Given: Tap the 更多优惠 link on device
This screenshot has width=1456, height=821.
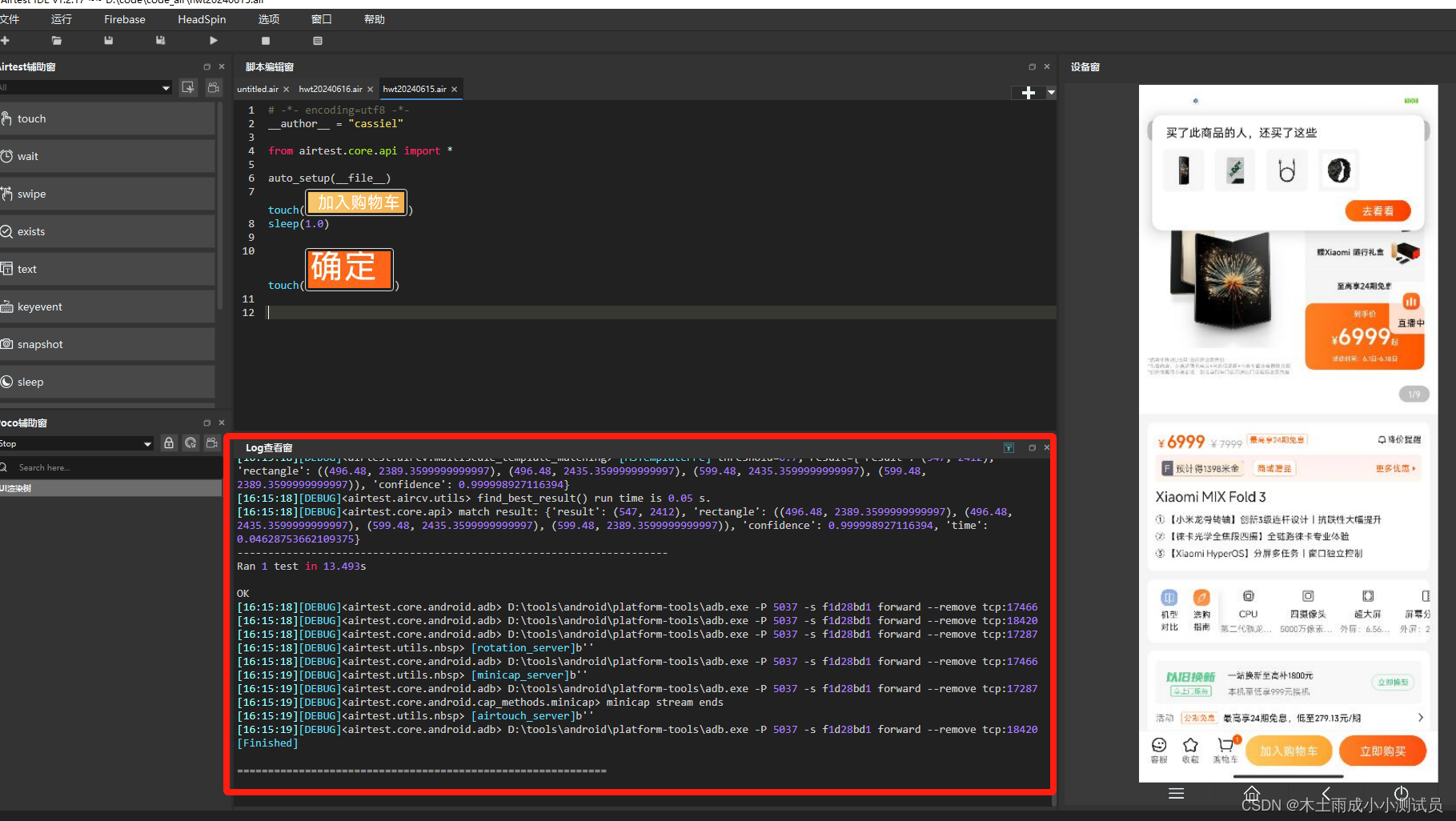Looking at the screenshot, I should (1396, 469).
